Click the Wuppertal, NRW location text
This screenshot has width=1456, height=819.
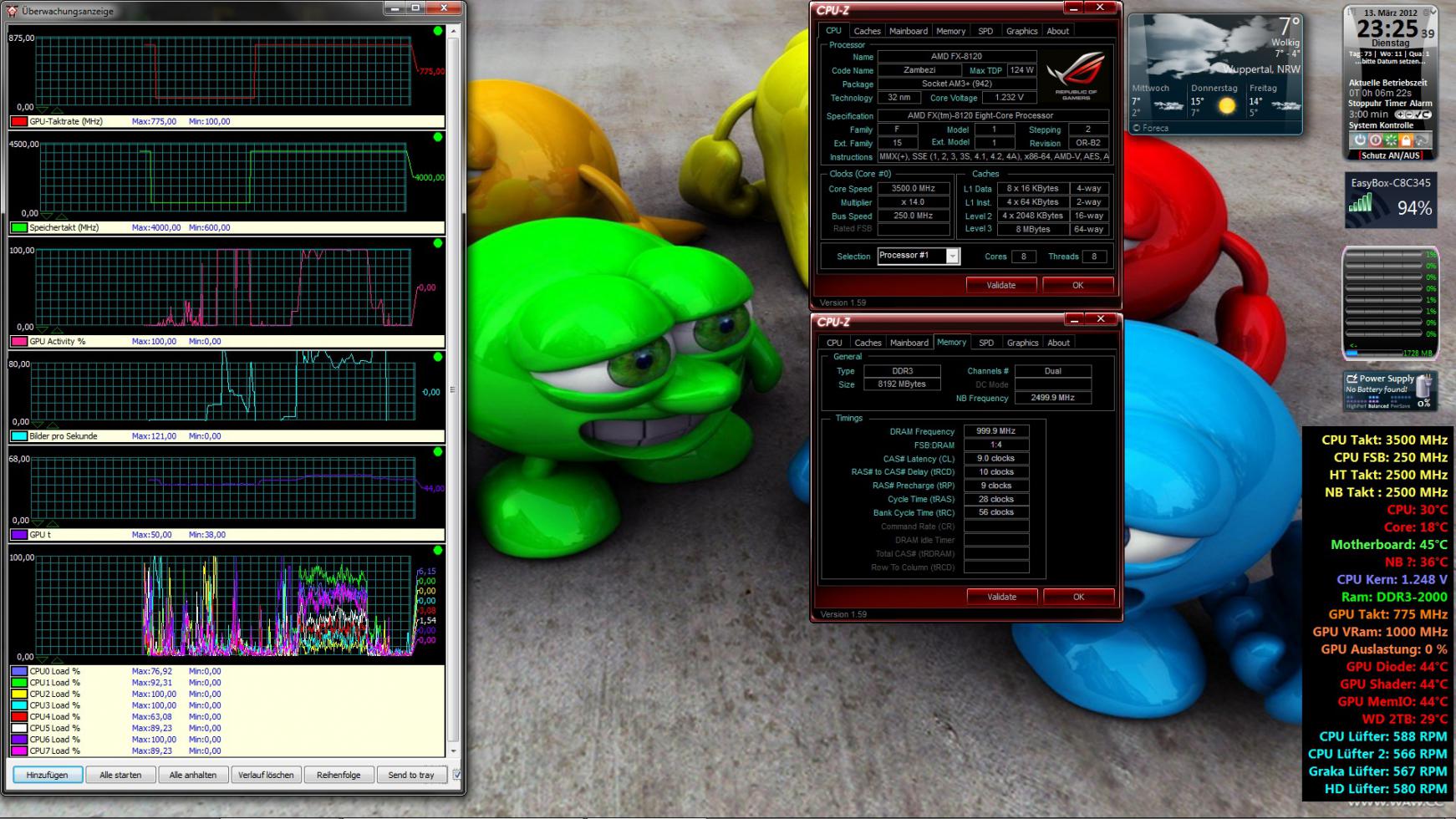1262,69
